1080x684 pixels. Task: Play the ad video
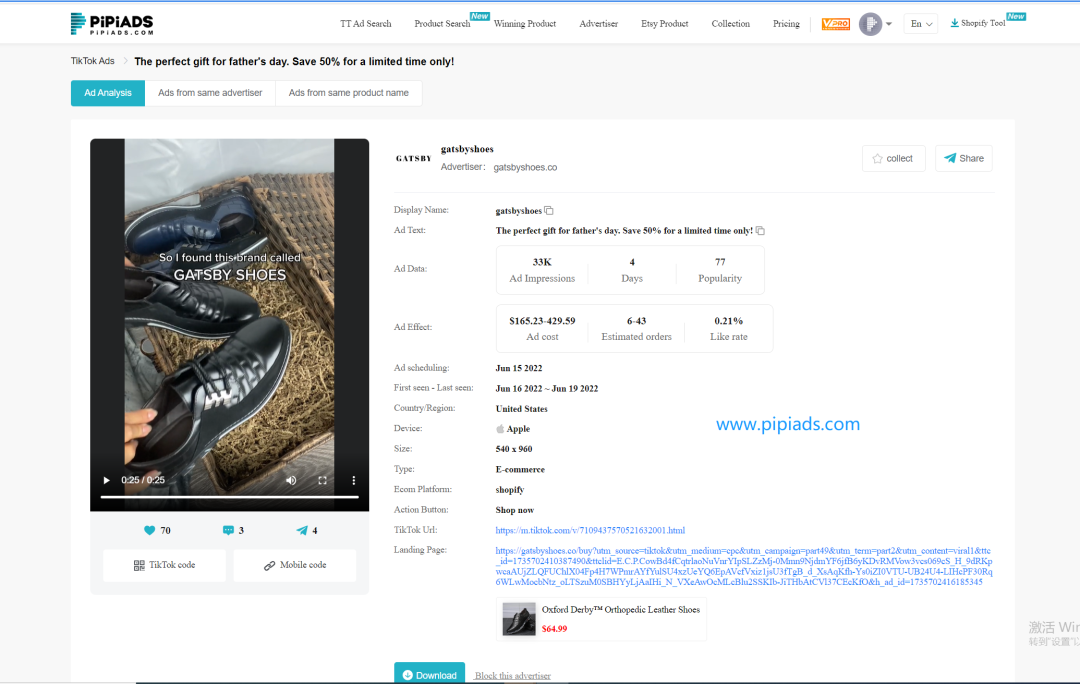coord(106,480)
